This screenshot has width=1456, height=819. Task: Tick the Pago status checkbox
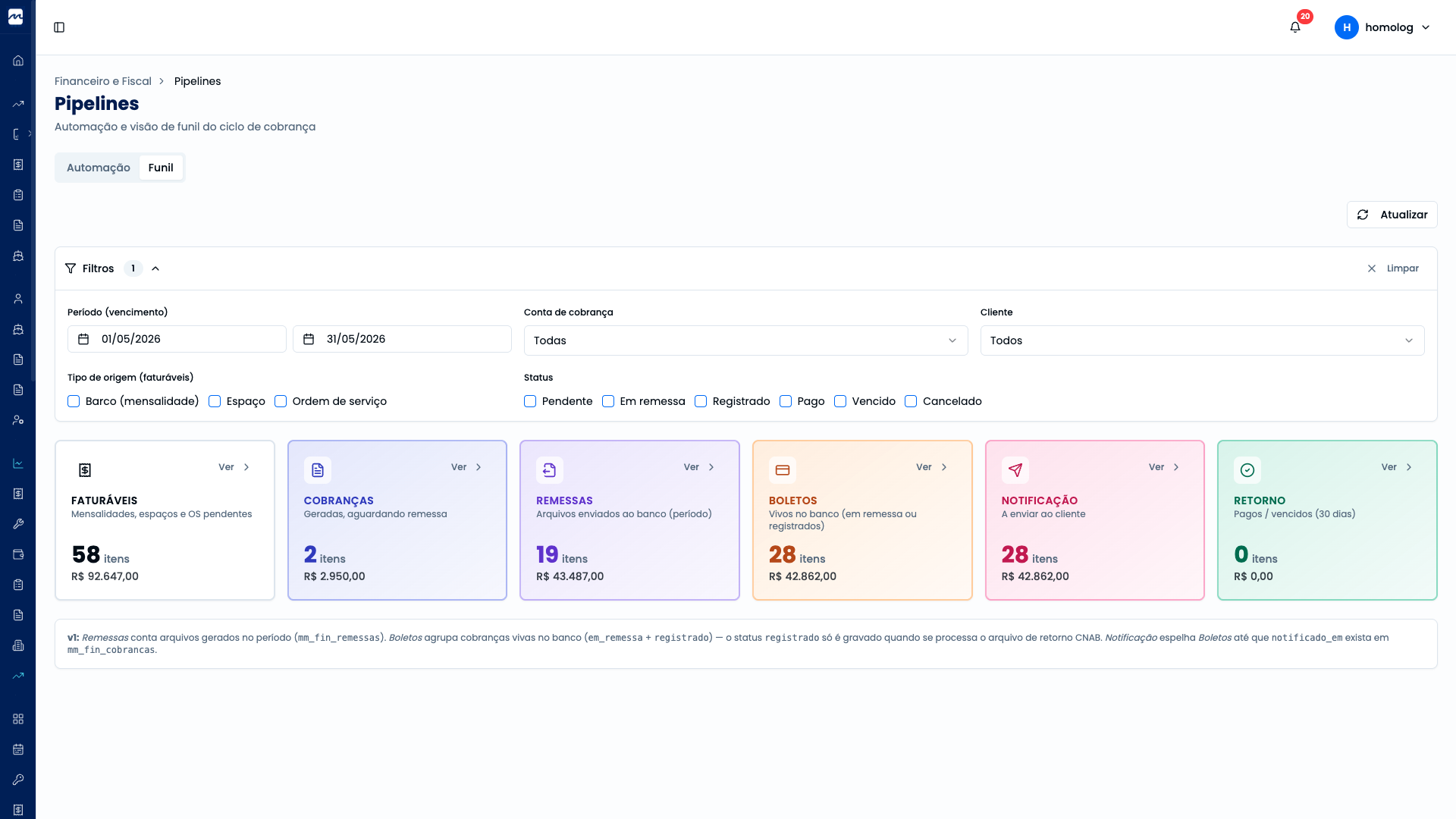[786, 401]
